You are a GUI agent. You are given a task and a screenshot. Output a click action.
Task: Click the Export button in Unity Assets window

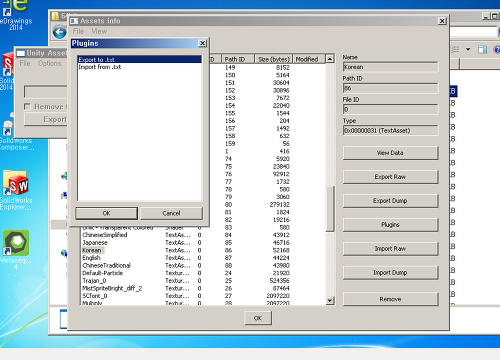tap(46, 119)
